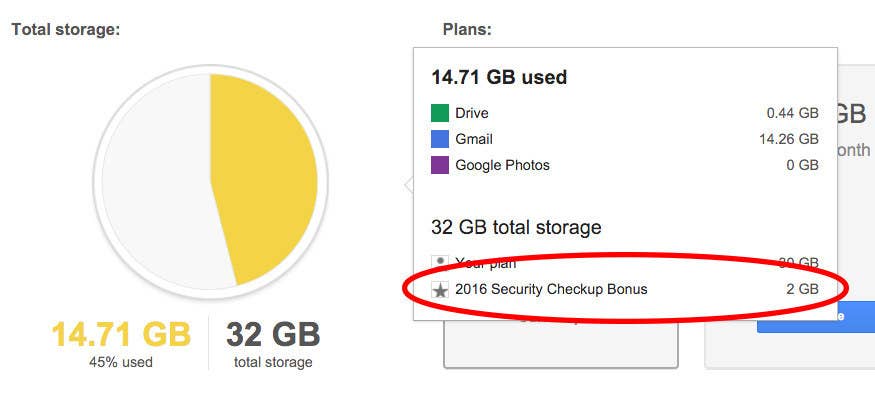Click the Your plan icon
The height and width of the screenshot is (398, 875).
click(440, 261)
